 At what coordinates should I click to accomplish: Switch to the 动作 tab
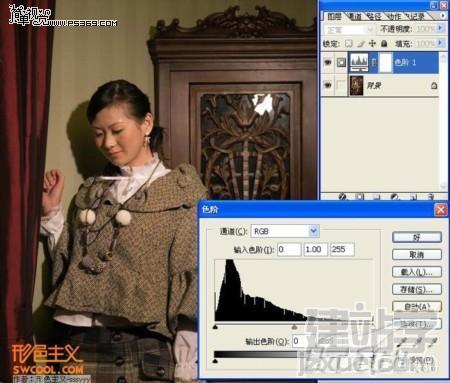click(x=394, y=16)
